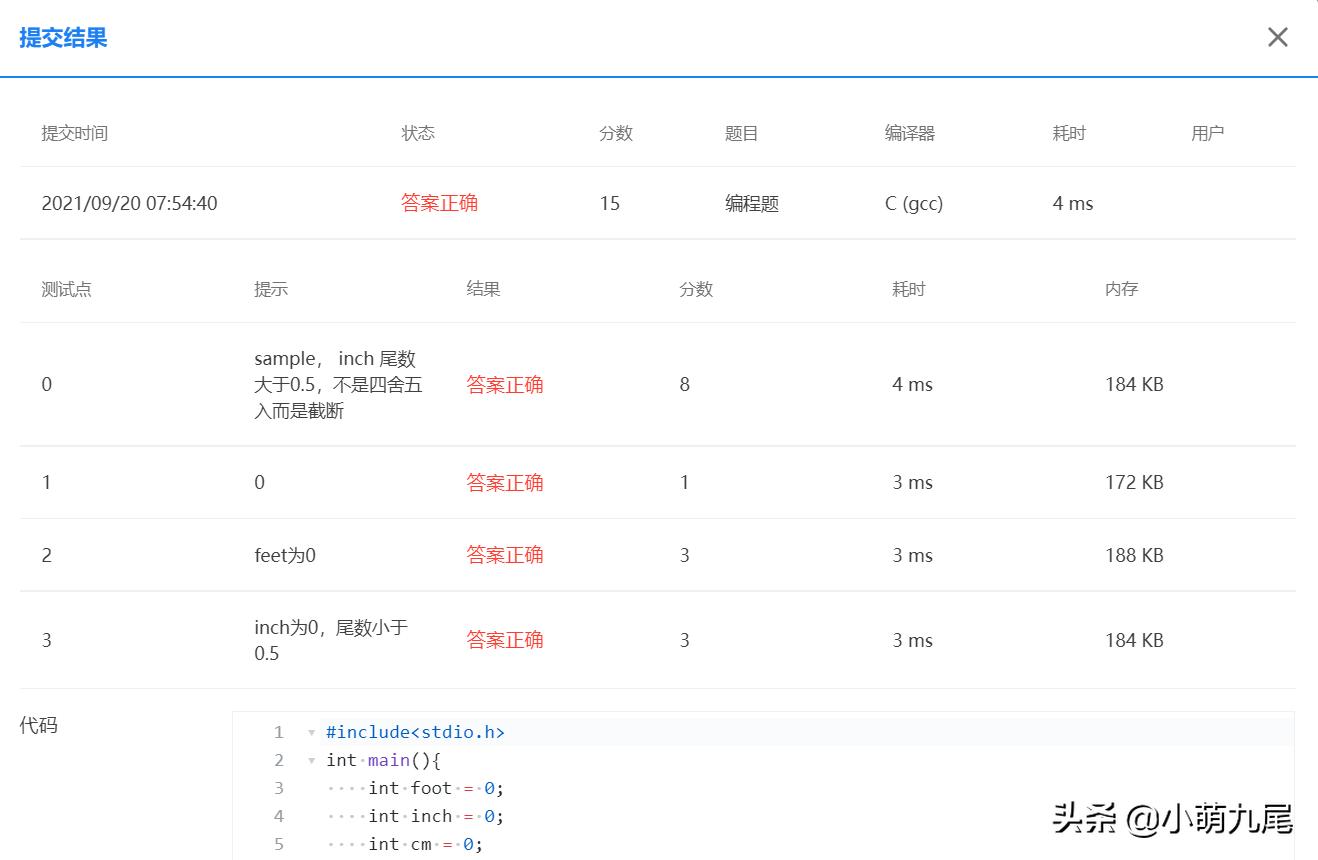Viewport: 1318px width, 860px height.
Task: Click the 代码 section label
Action: tap(36, 726)
